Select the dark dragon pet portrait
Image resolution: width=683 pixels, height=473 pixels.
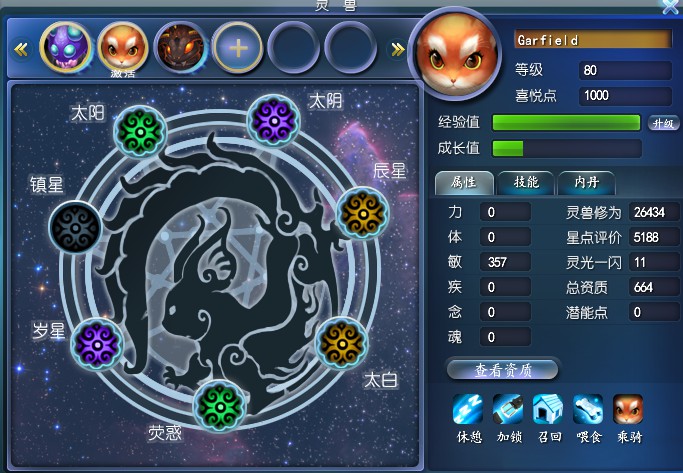181,47
